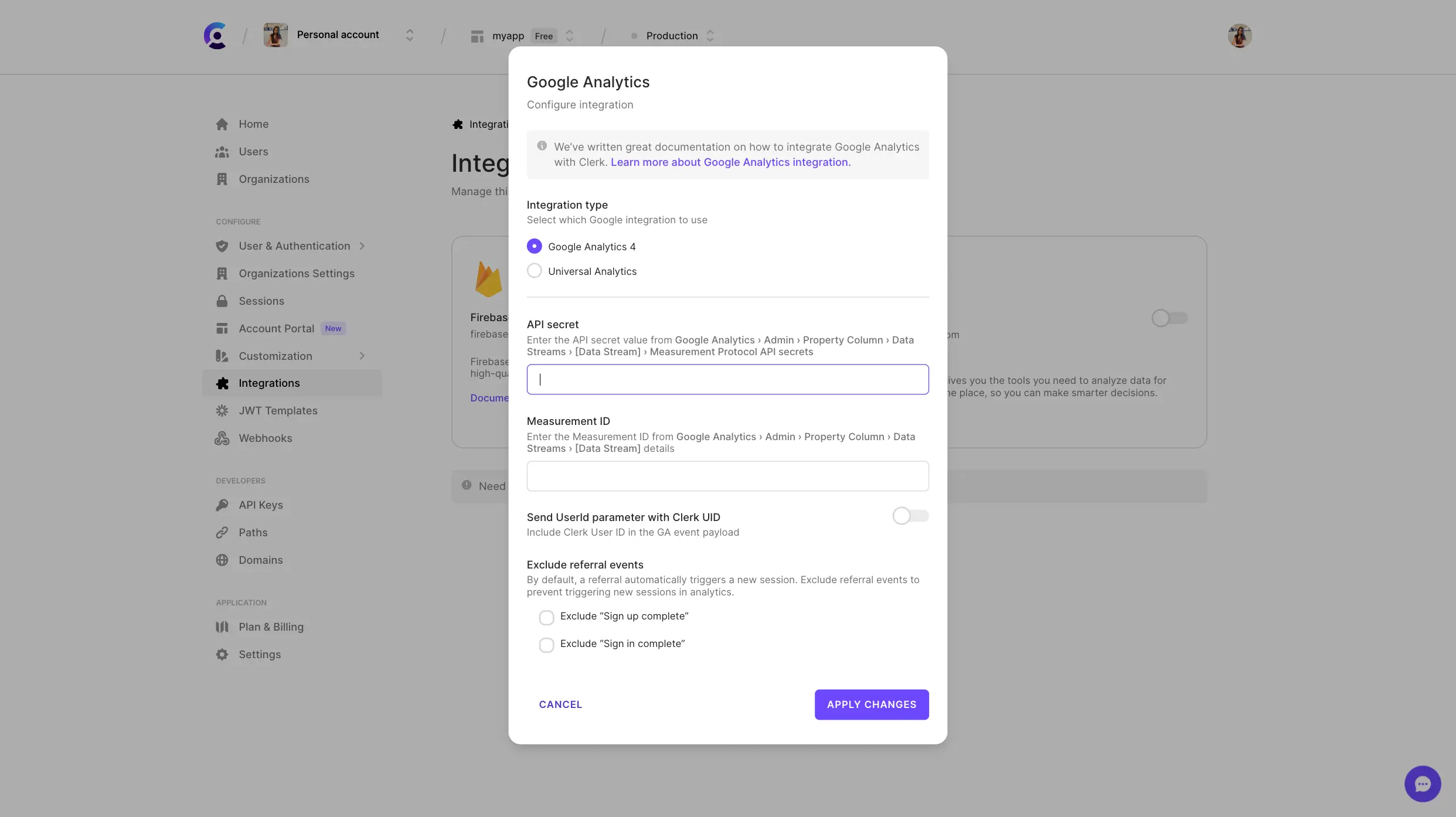Check Exclude Sign up complete checkbox

pos(546,617)
